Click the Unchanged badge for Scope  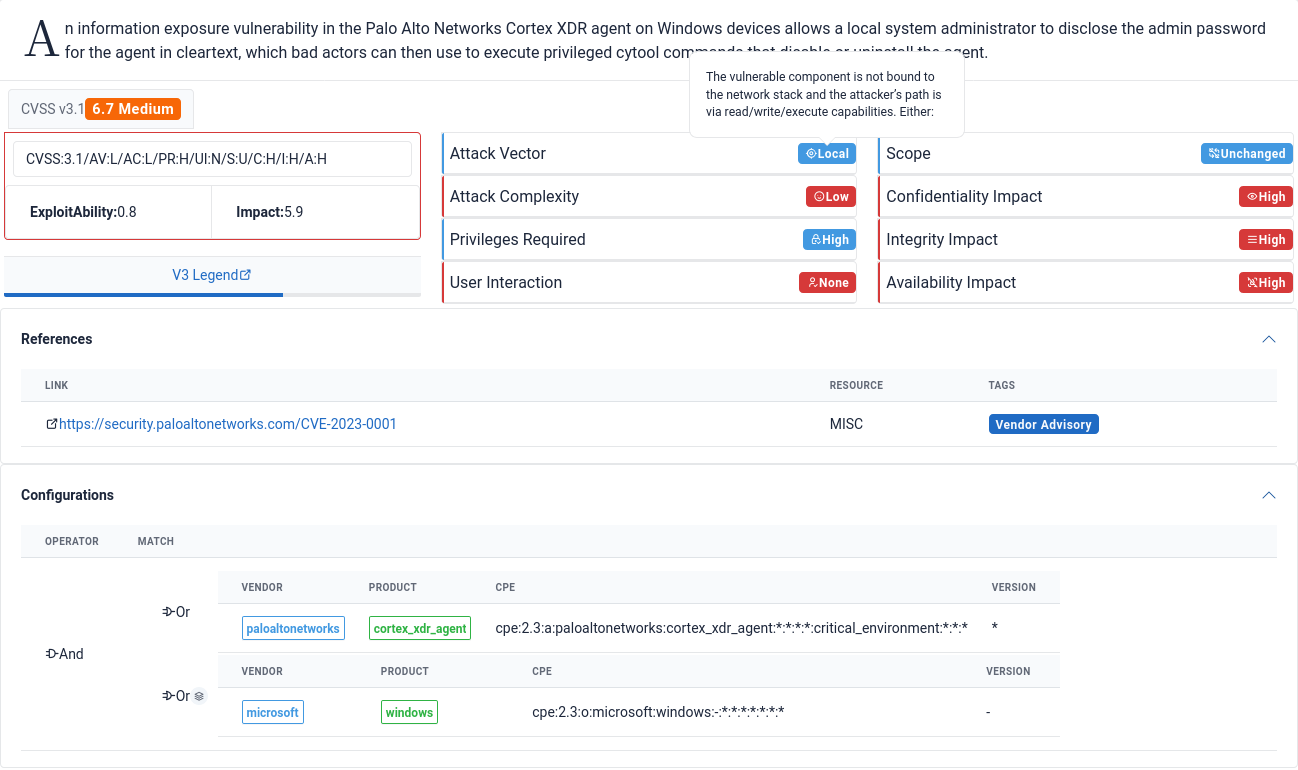(1247, 153)
